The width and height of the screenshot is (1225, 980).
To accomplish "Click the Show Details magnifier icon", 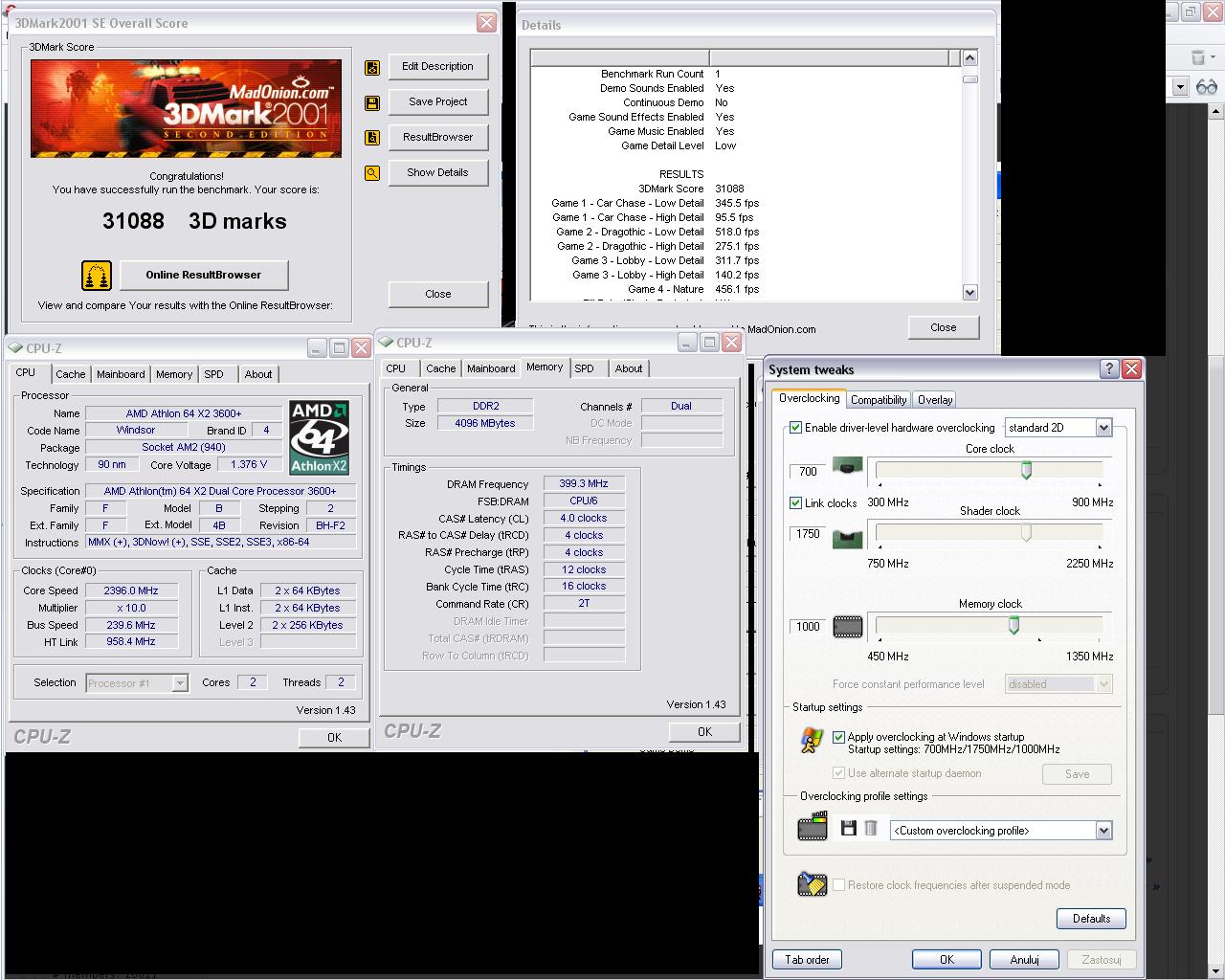I will point(372,173).
